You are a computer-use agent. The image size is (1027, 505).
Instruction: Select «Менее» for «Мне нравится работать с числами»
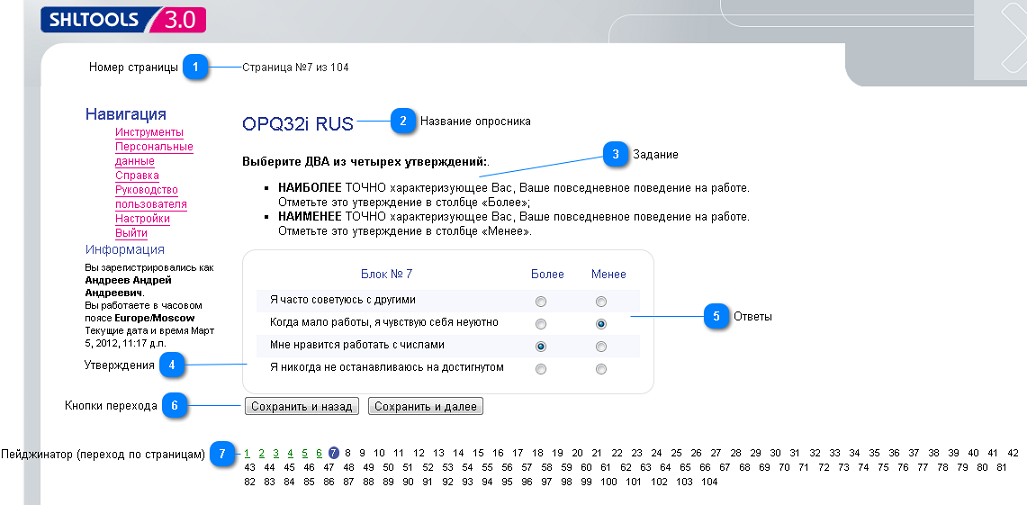point(601,346)
